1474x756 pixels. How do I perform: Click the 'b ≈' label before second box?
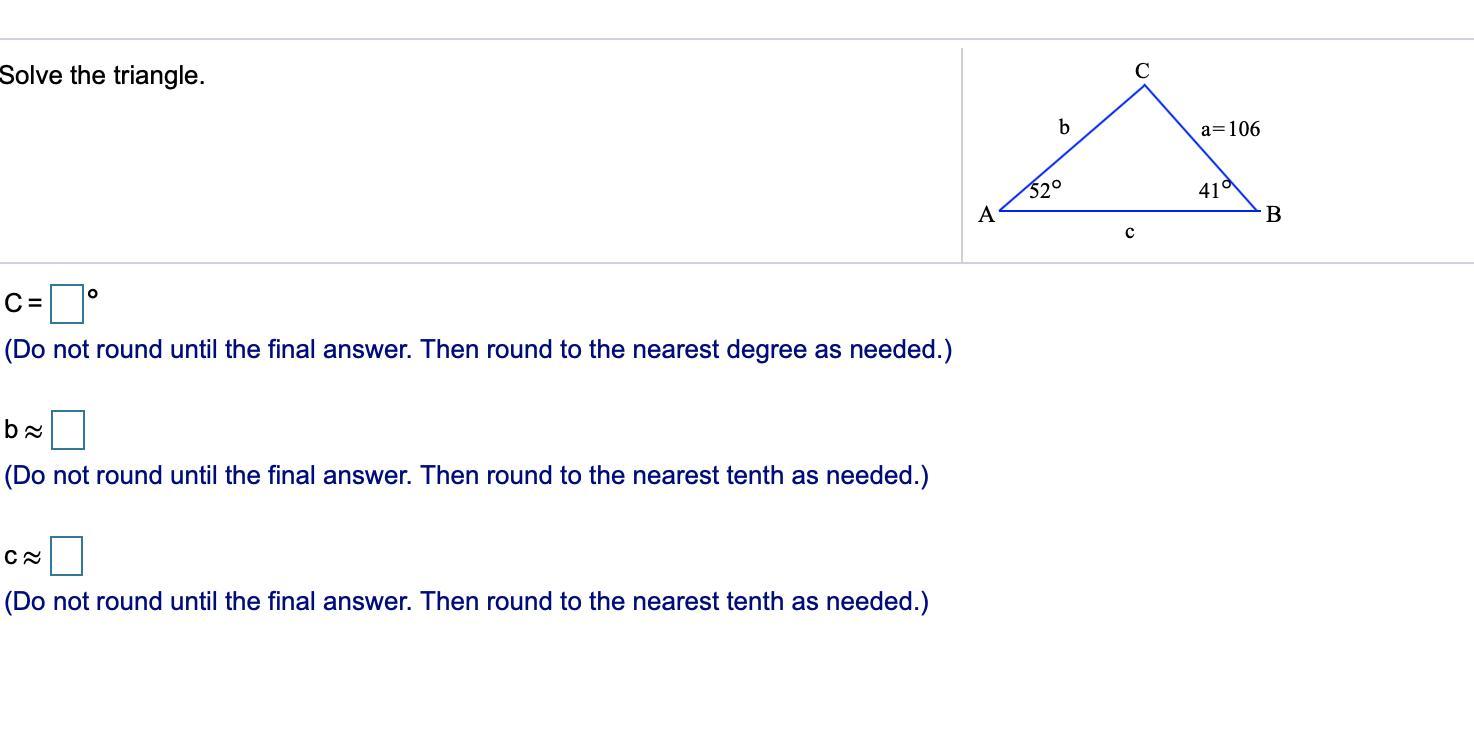[23, 431]
